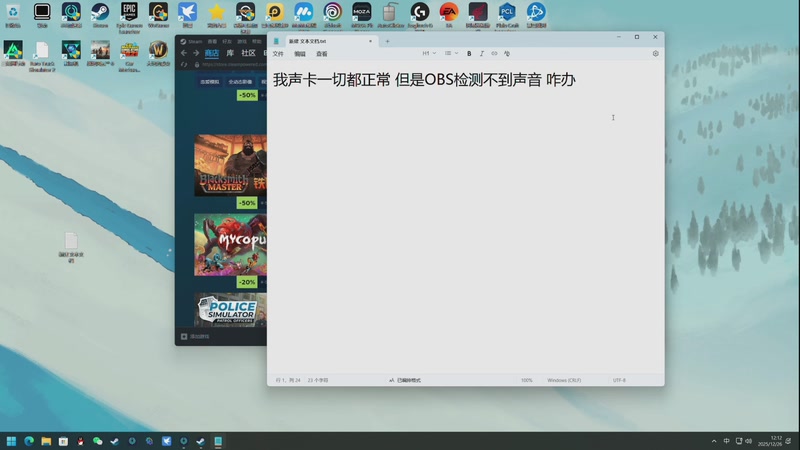
Task: Open the Wallpaper Engine-style icon next to Epic
Action: [158, 15]
